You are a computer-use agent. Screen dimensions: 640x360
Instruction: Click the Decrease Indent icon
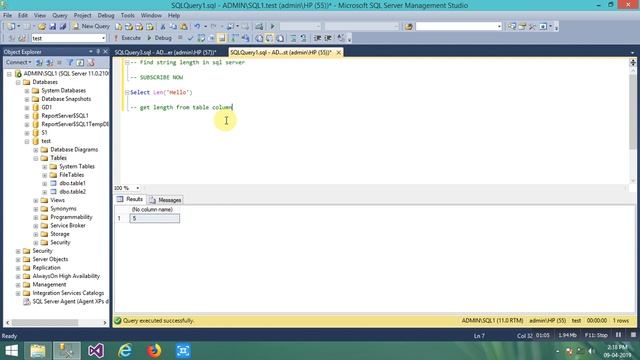317,38
